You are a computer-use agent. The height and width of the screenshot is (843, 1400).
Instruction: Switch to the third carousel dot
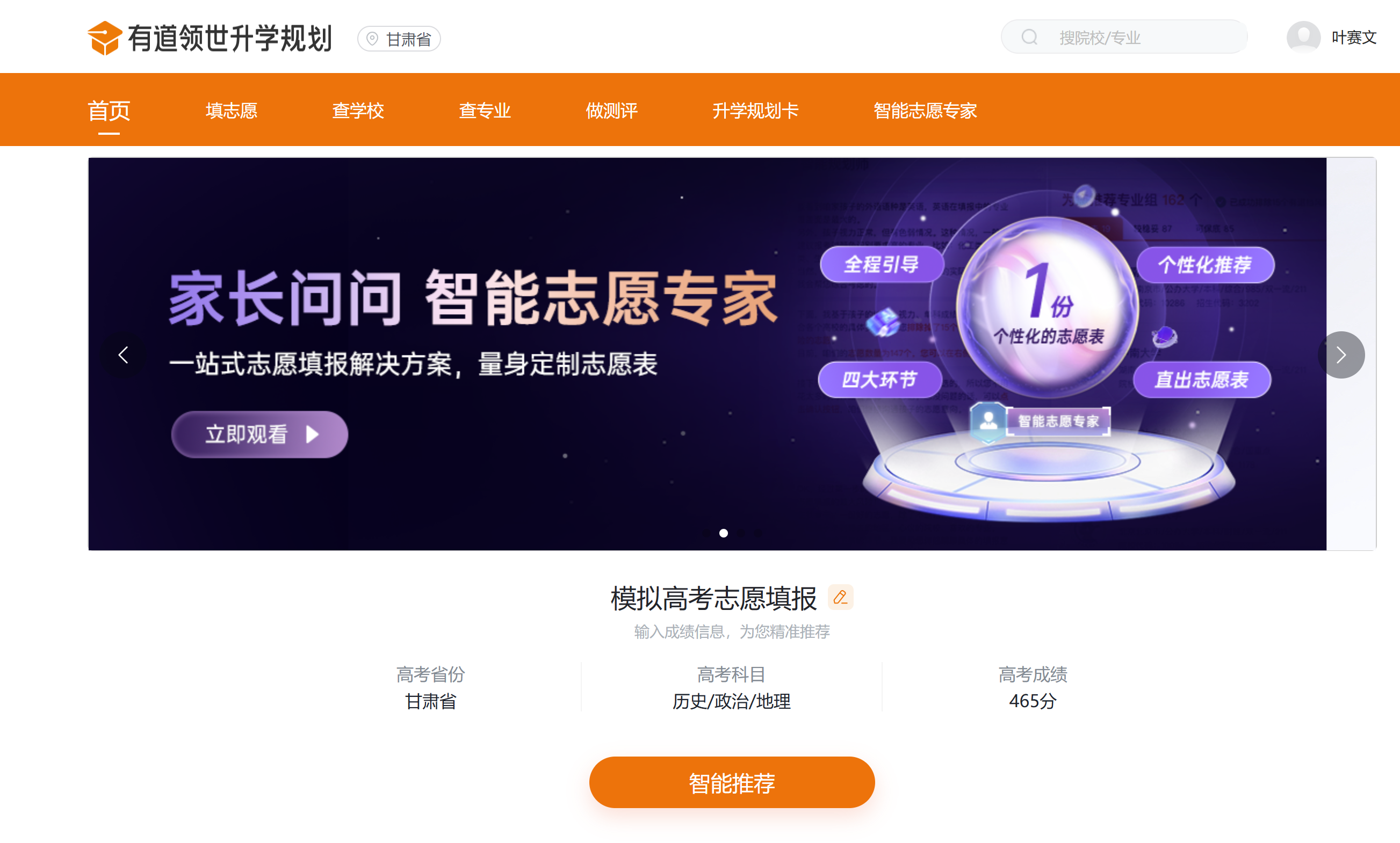click(x=741, y=533)
